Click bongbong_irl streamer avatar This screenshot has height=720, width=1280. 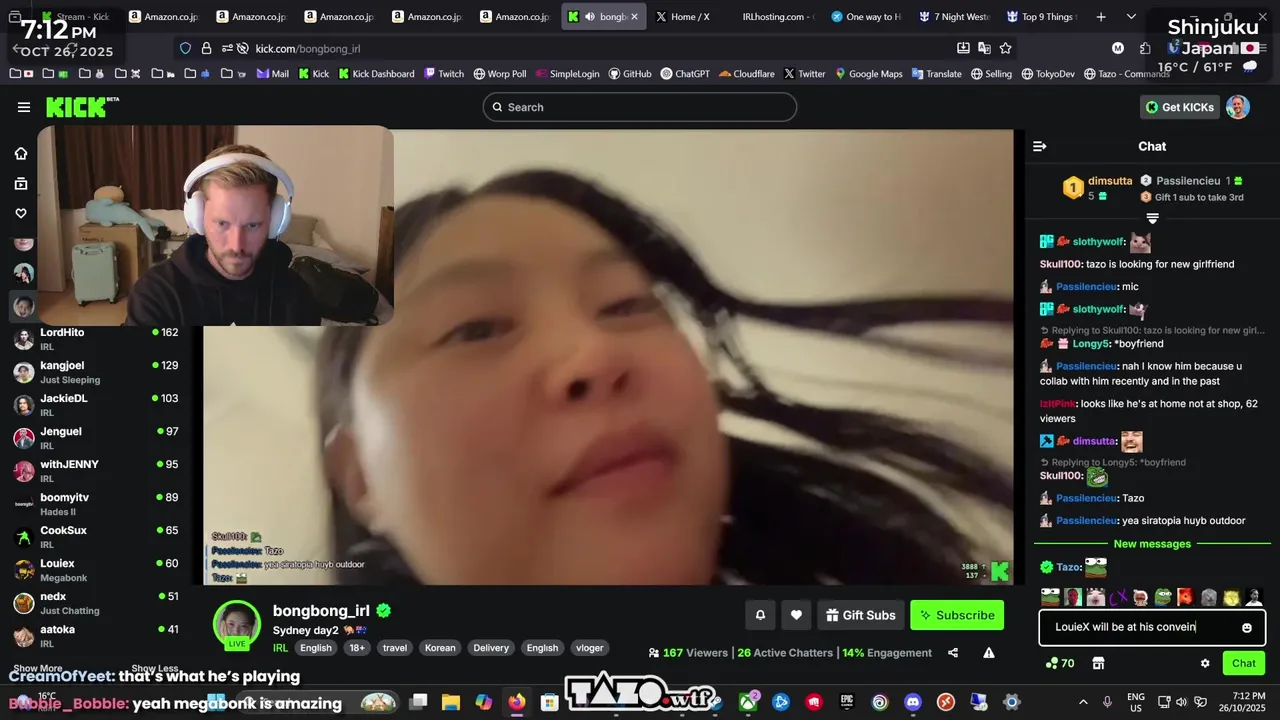(x=237, y=625)
